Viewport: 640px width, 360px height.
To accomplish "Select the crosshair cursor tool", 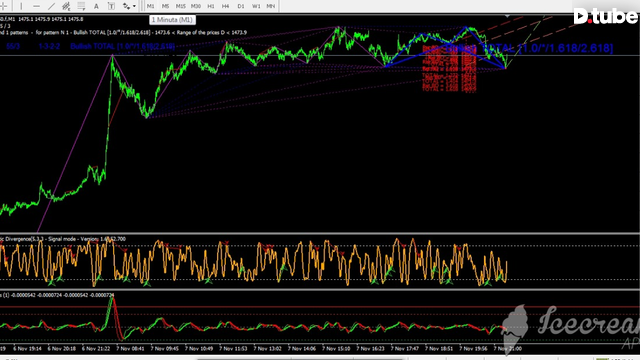I will [3, 6].
